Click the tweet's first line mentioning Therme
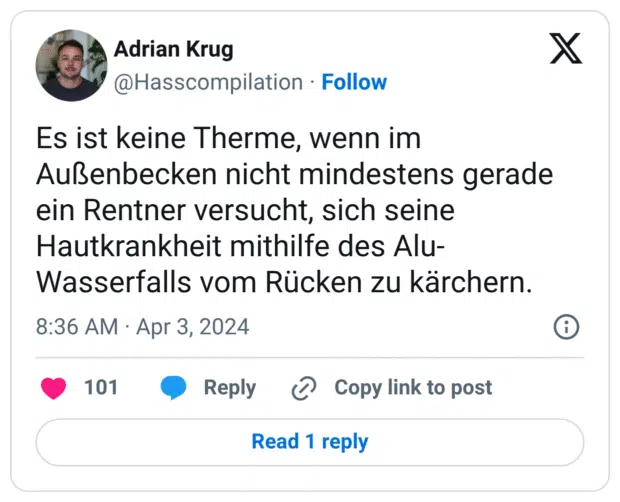Screen dimensions: 620x502 pyautogui.click(x=228, y=137)
